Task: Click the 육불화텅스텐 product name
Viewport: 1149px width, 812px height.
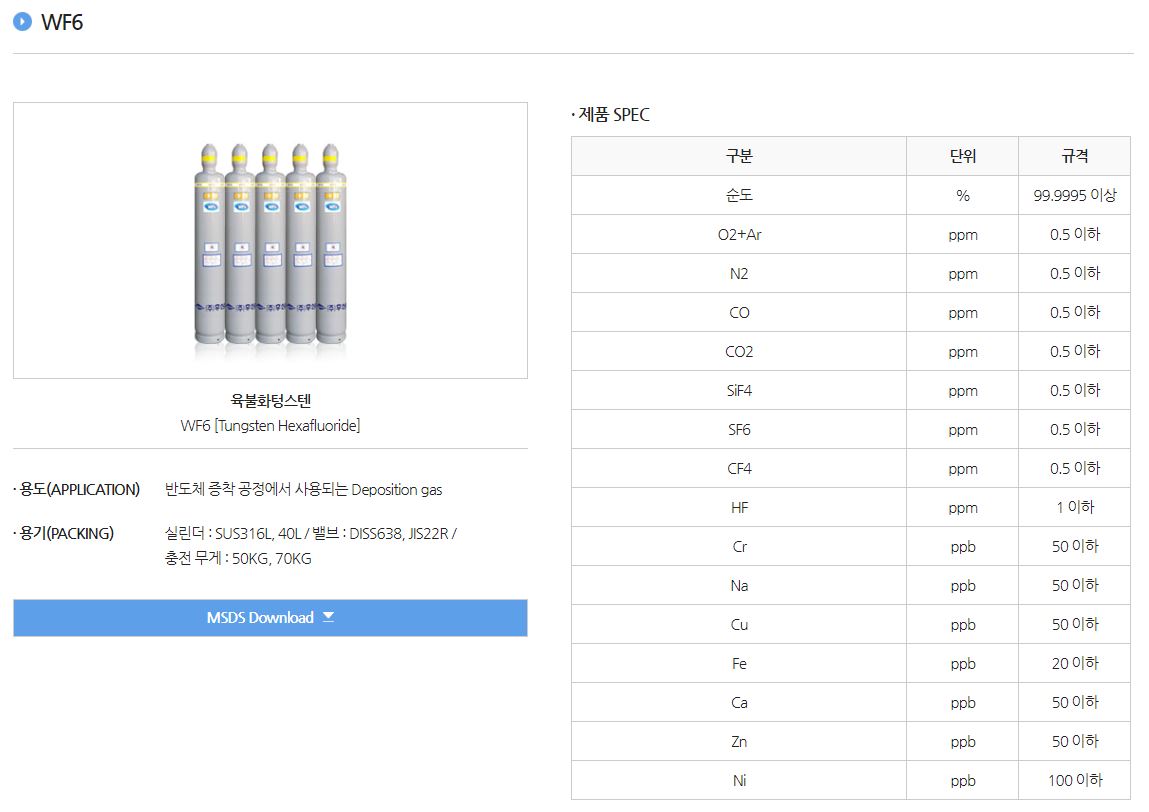Action: click(270, 400)
